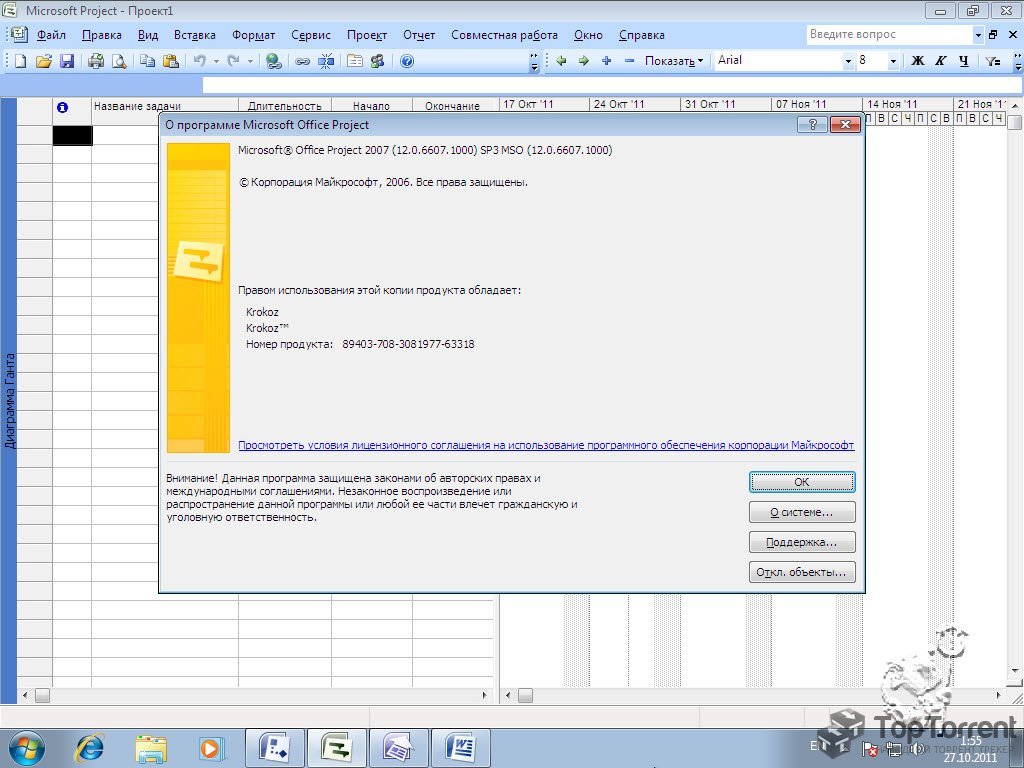Open the Показать dropdown

coord(674,61)
